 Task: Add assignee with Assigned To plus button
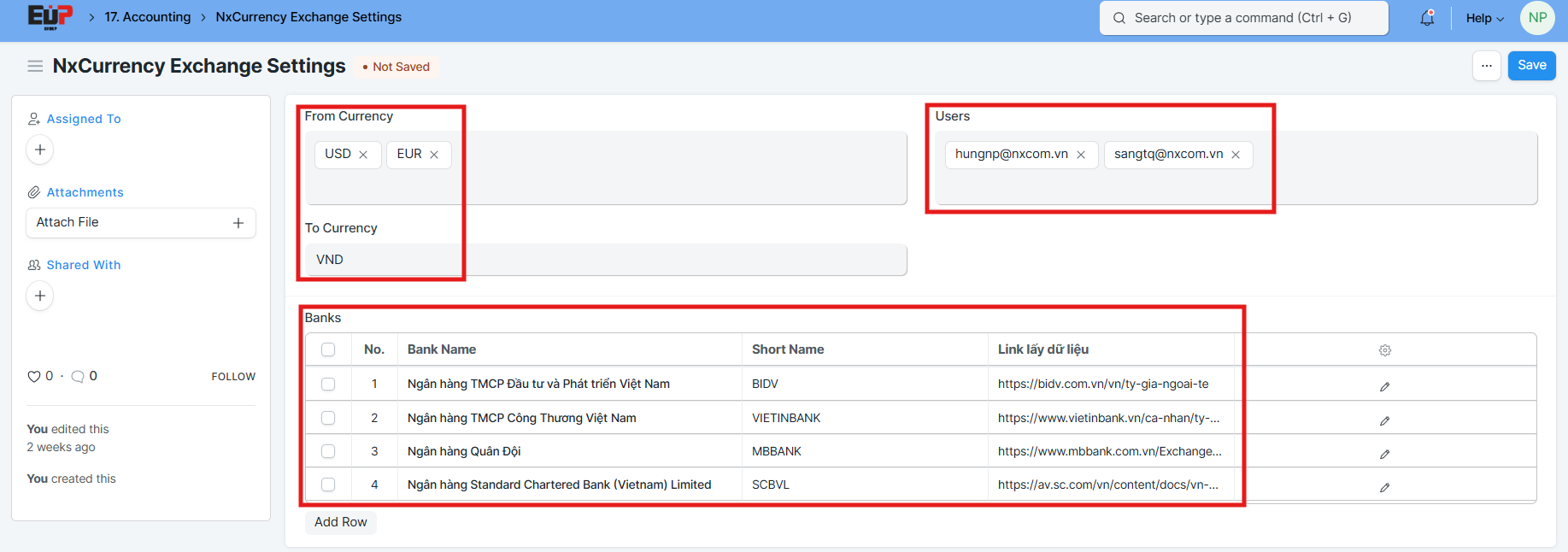[40, 150]
